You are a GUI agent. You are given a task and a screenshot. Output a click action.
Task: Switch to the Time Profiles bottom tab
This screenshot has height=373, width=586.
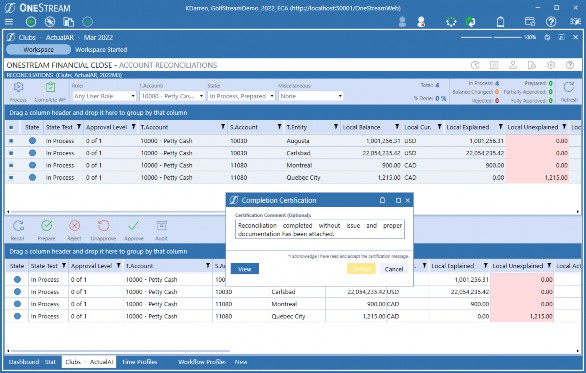pyautogui.click(x=140, y=362)
